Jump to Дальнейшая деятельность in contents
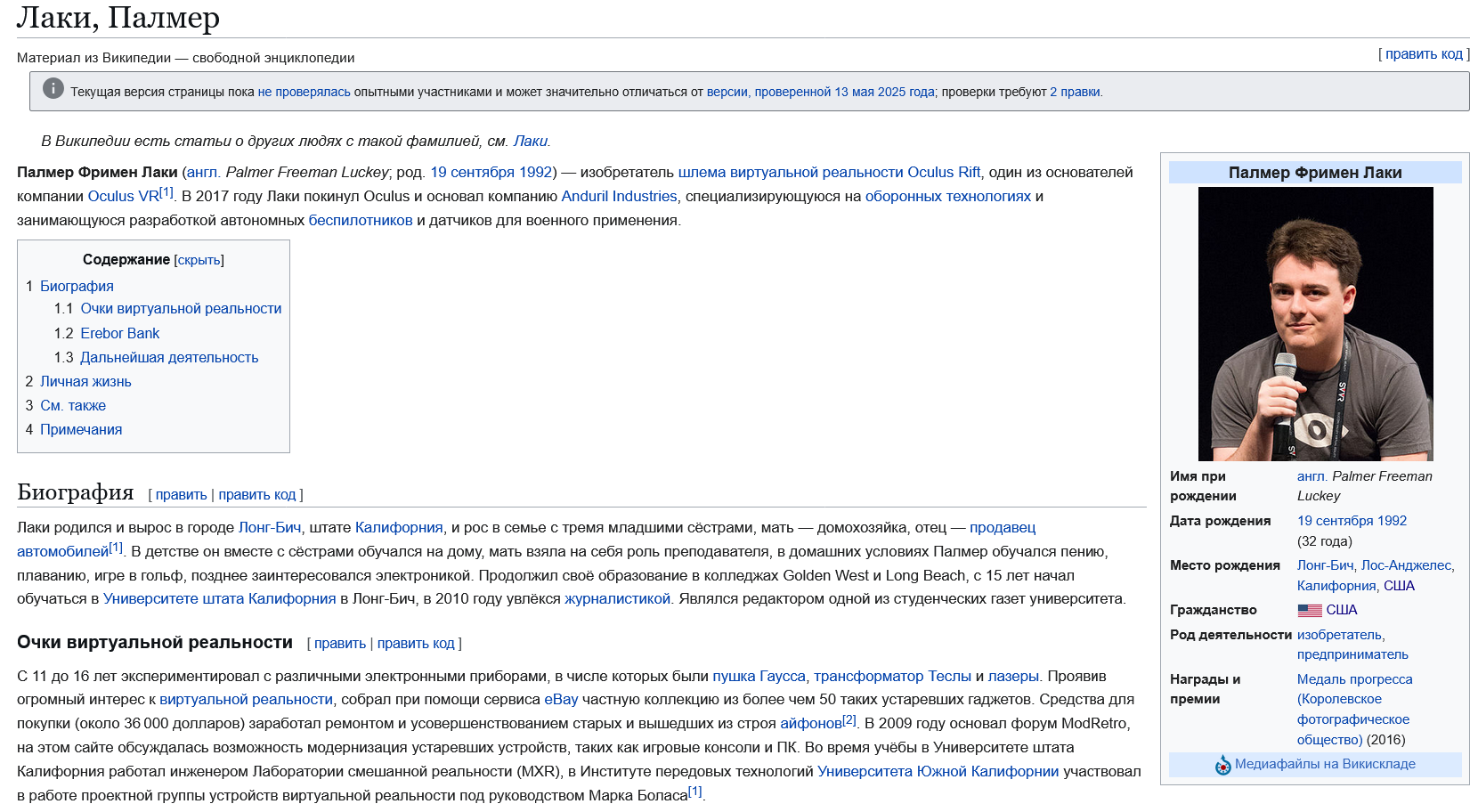 [169, 357]
